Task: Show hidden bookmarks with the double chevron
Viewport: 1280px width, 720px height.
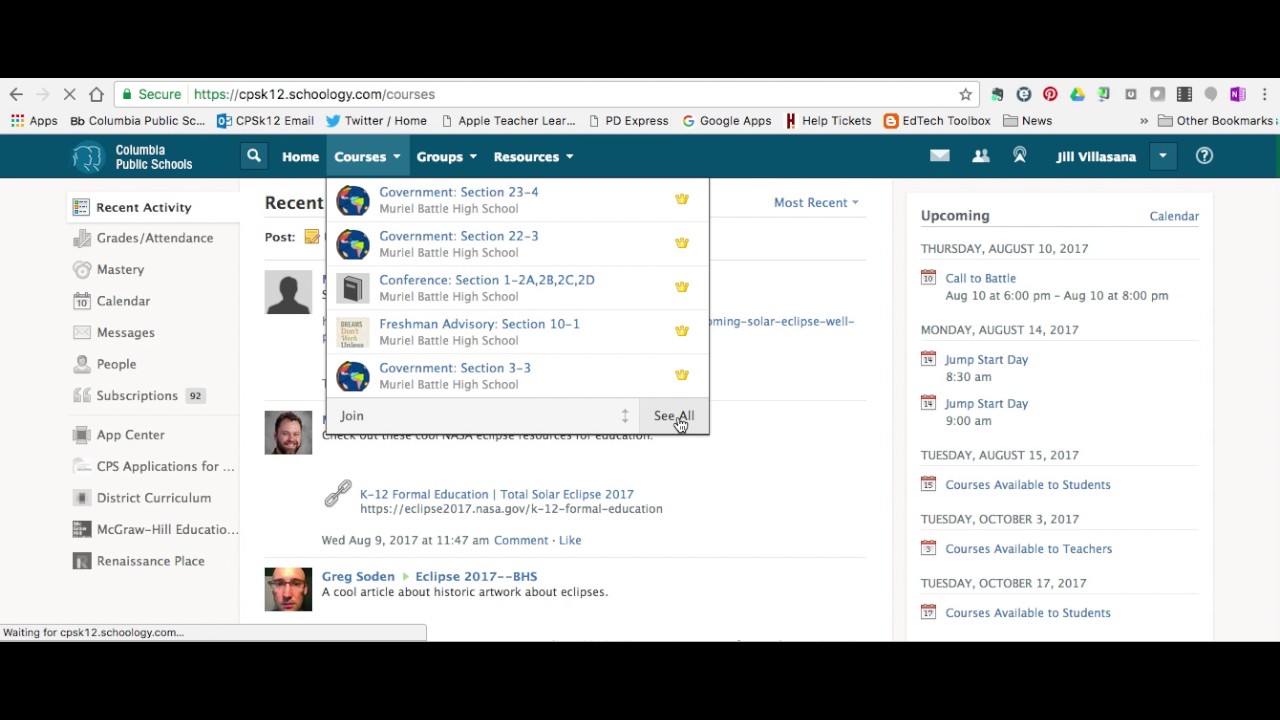Action: point(1144,121)
